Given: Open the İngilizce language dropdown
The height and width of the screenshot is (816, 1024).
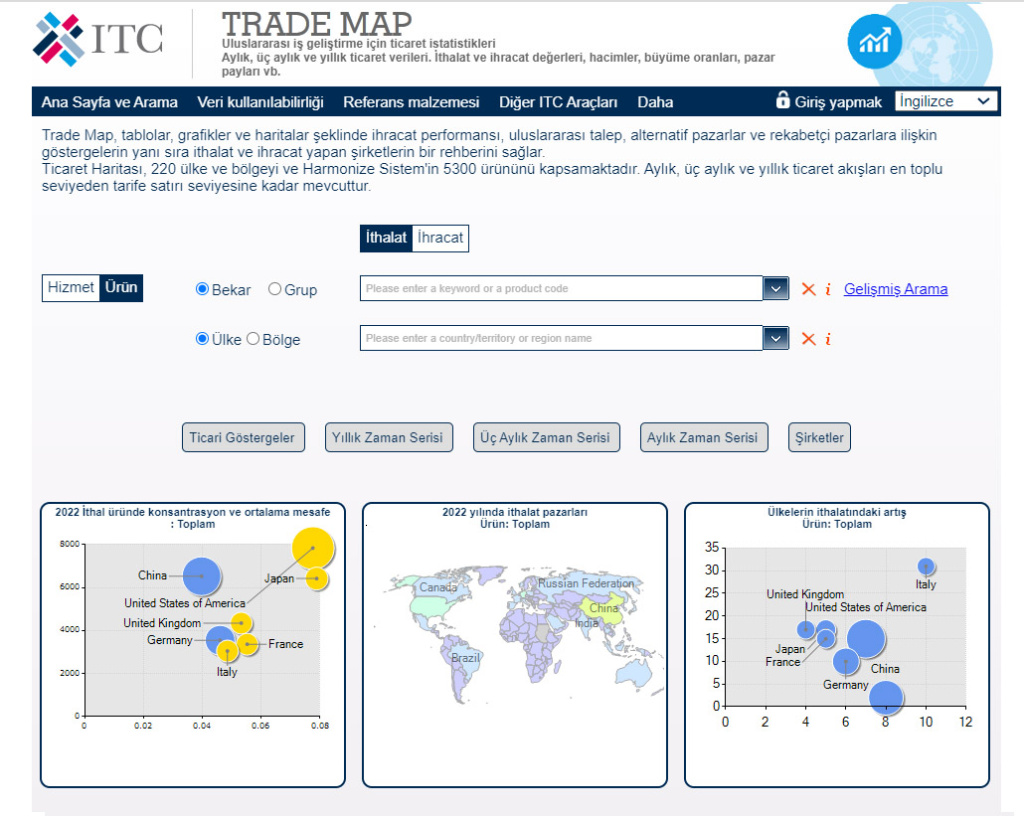Looking at the screenshot, I should 945,101.
